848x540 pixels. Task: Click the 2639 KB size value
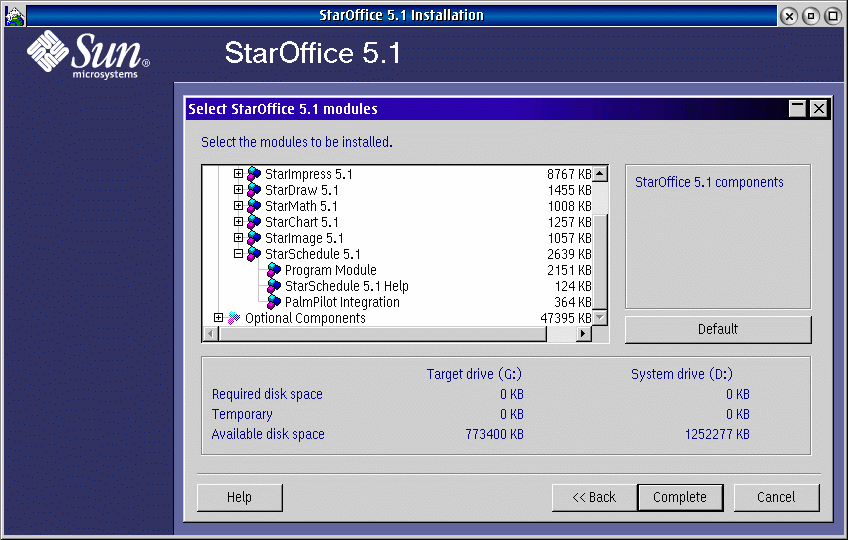click(x=569, y=254)
